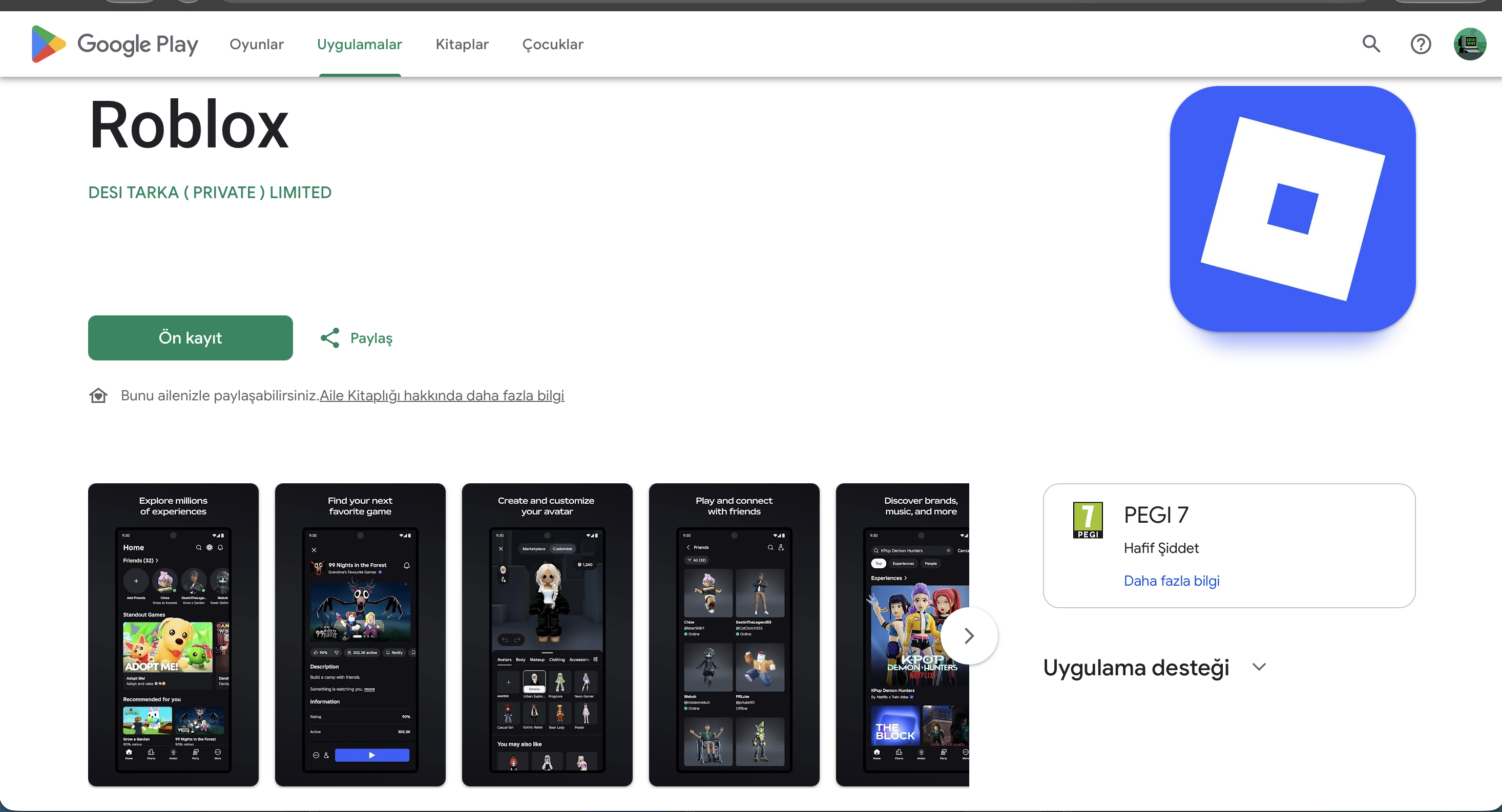The image size is (1502, 812).
Task: Click the Family Library house icon
Action: [x=98, y=396]
